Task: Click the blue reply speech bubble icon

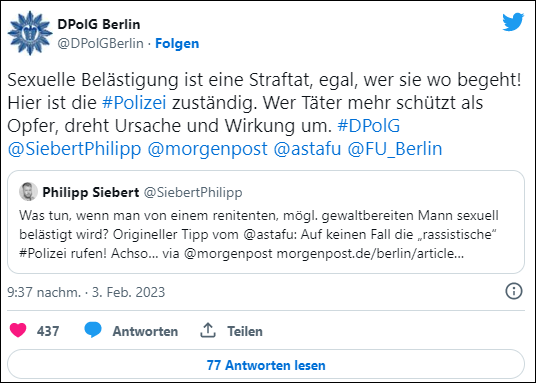Action: tap(93, 330)
